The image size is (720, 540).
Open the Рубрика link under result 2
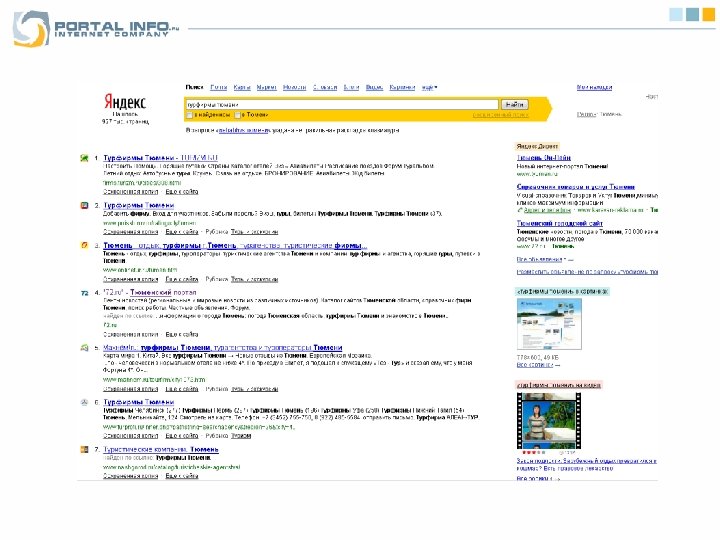tap(254, 232)
